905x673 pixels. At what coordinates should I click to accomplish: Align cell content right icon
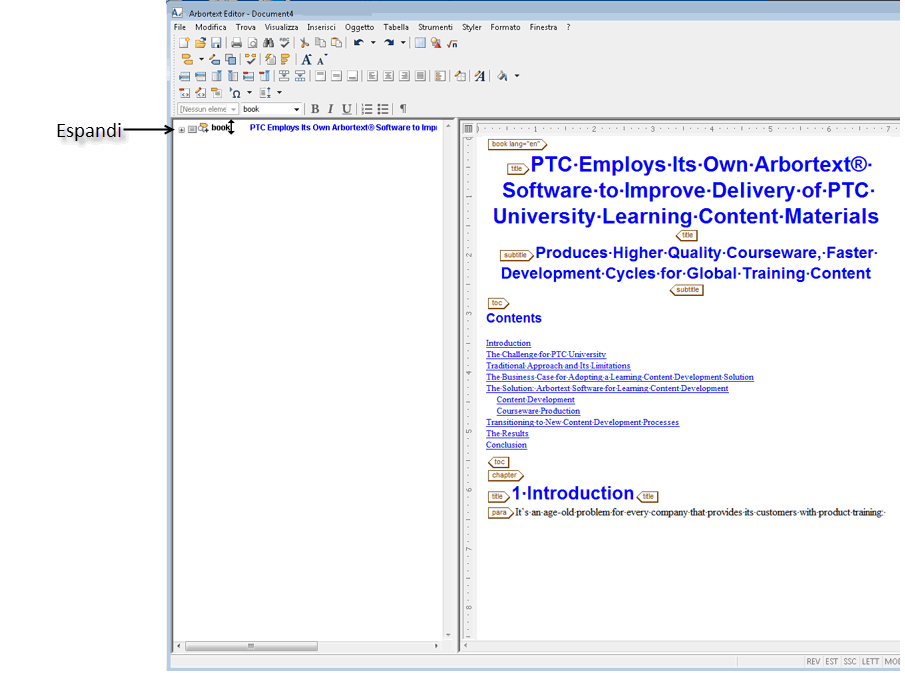pyautogui.click(x=405, y=76)
